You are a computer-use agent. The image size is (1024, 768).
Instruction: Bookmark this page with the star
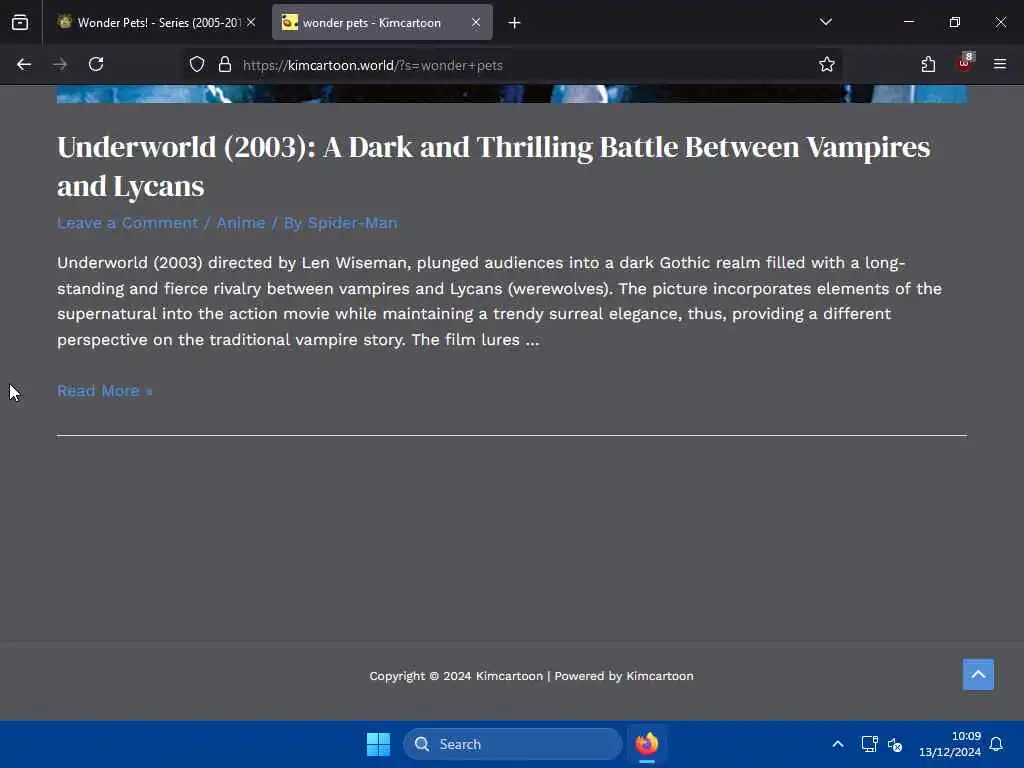pos(827,64)
